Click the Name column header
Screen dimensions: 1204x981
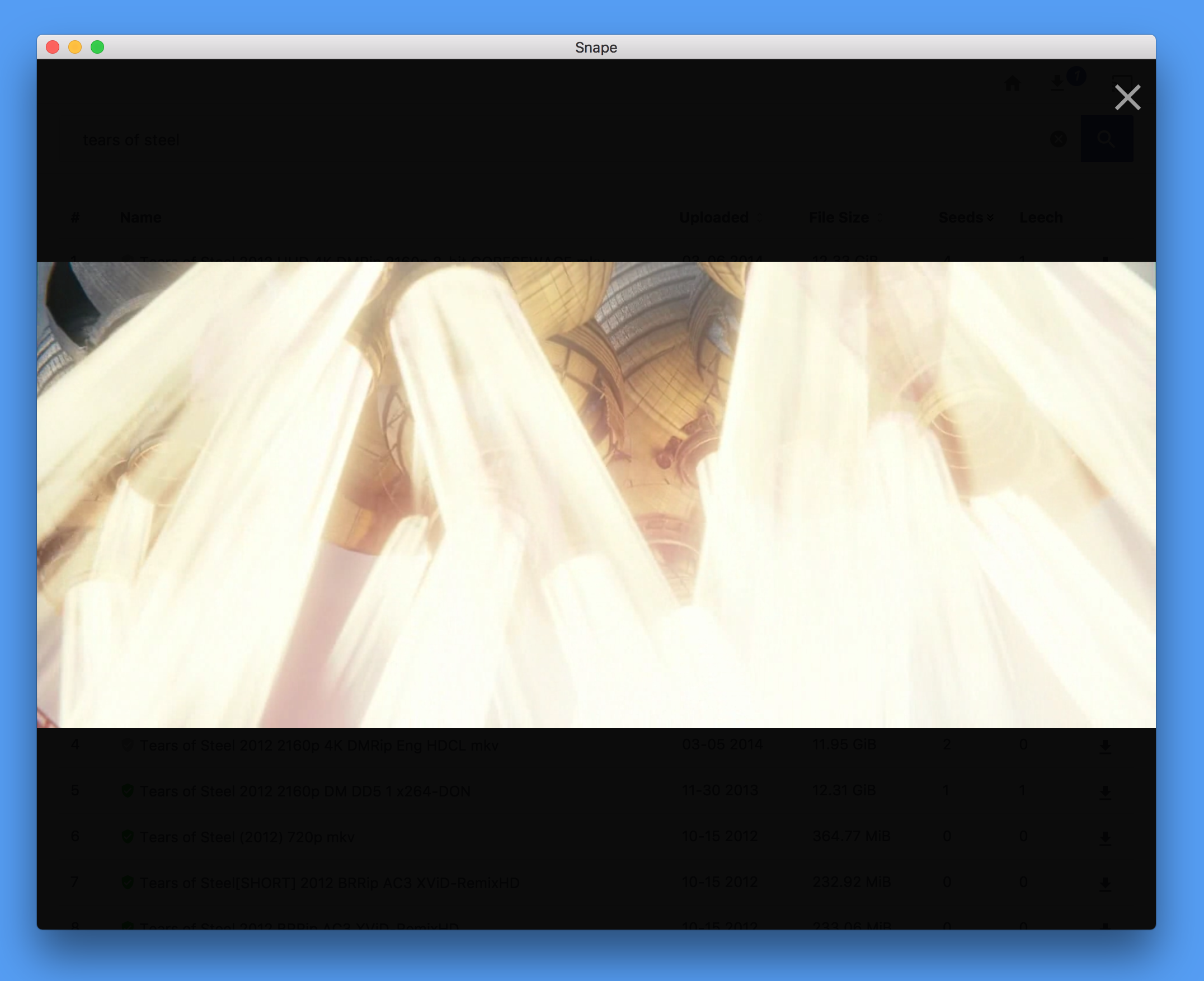141,218
